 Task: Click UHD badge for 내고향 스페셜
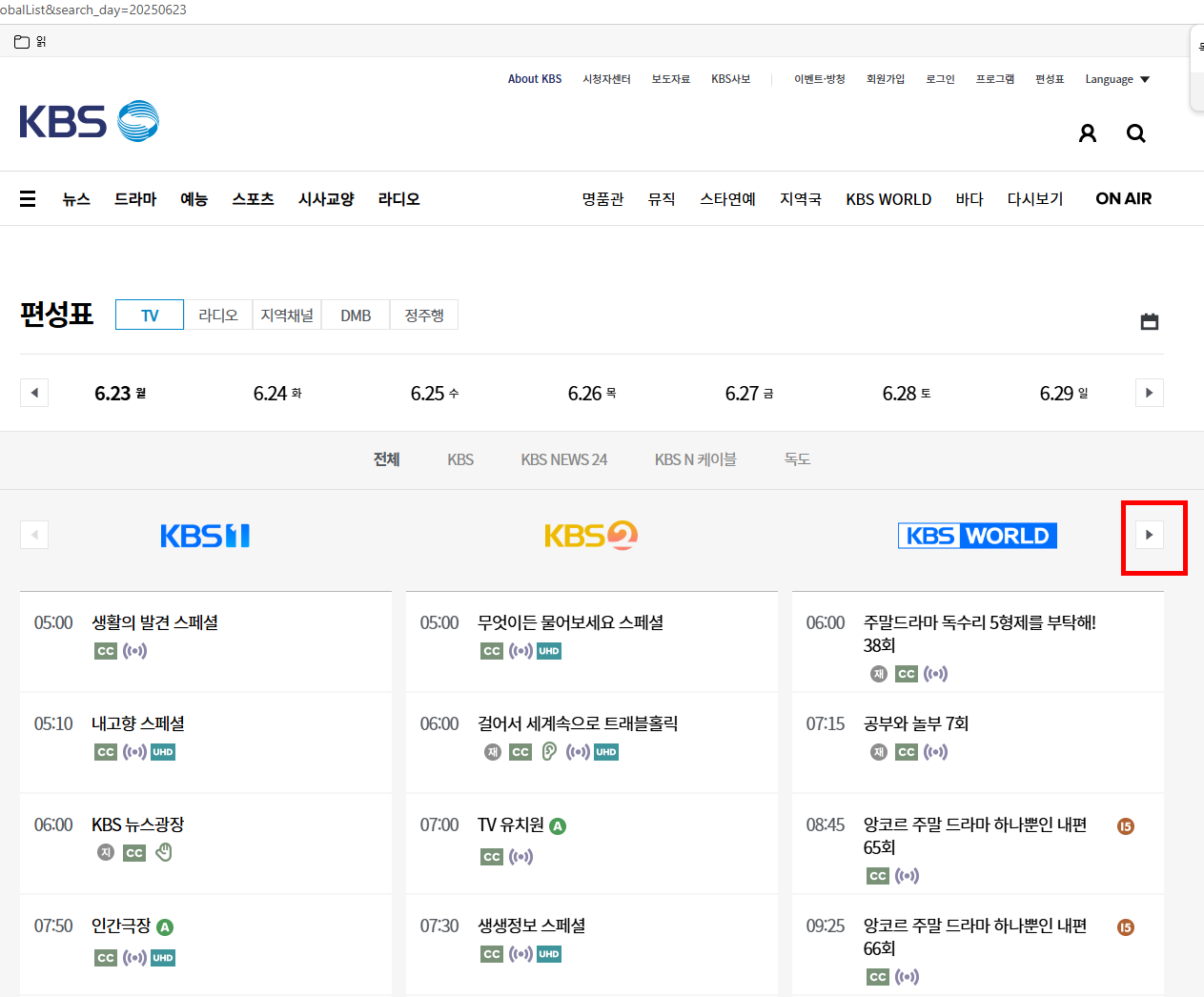[x=163, y=752]
